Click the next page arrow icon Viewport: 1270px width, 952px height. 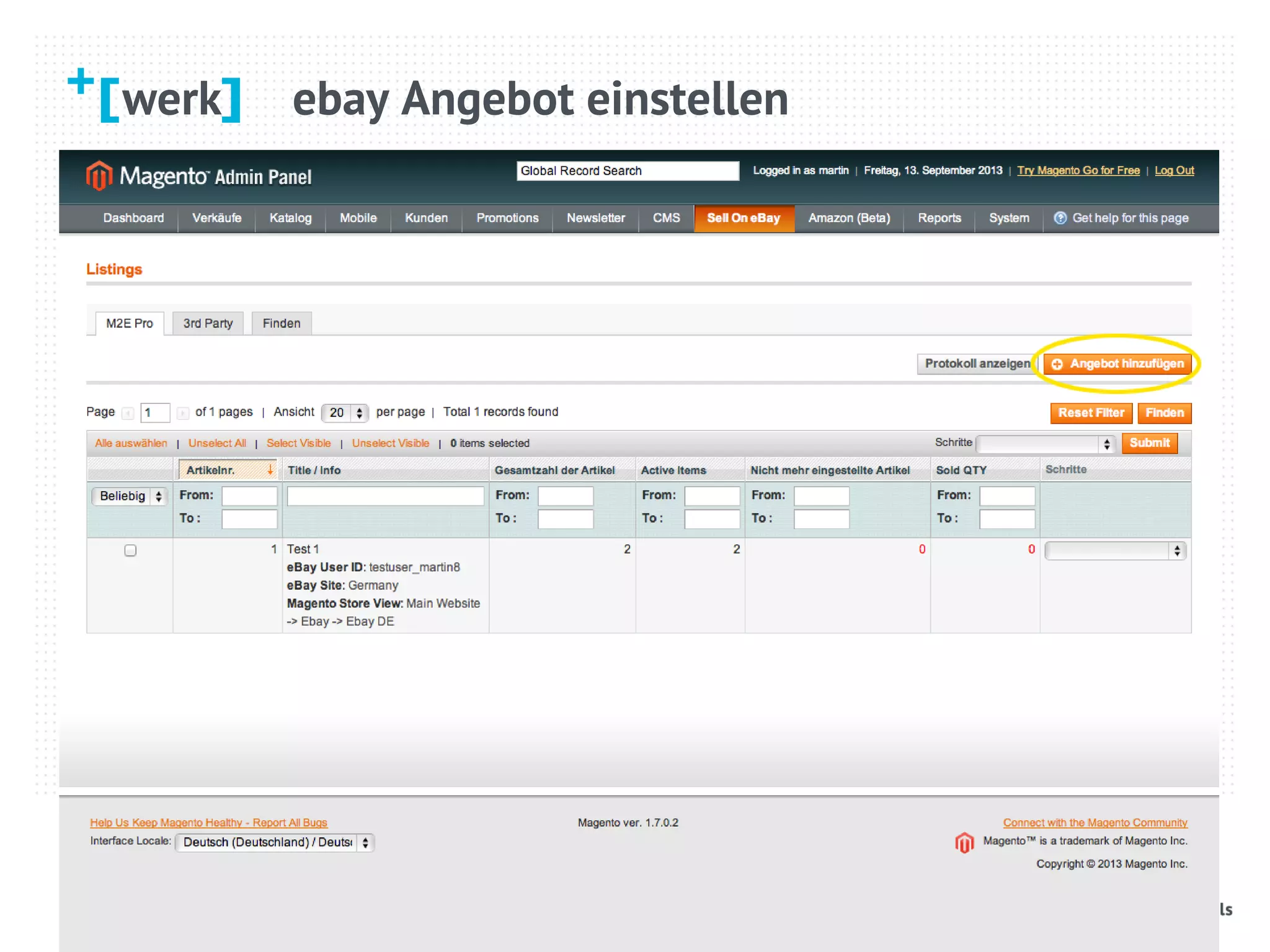[182, 413]
